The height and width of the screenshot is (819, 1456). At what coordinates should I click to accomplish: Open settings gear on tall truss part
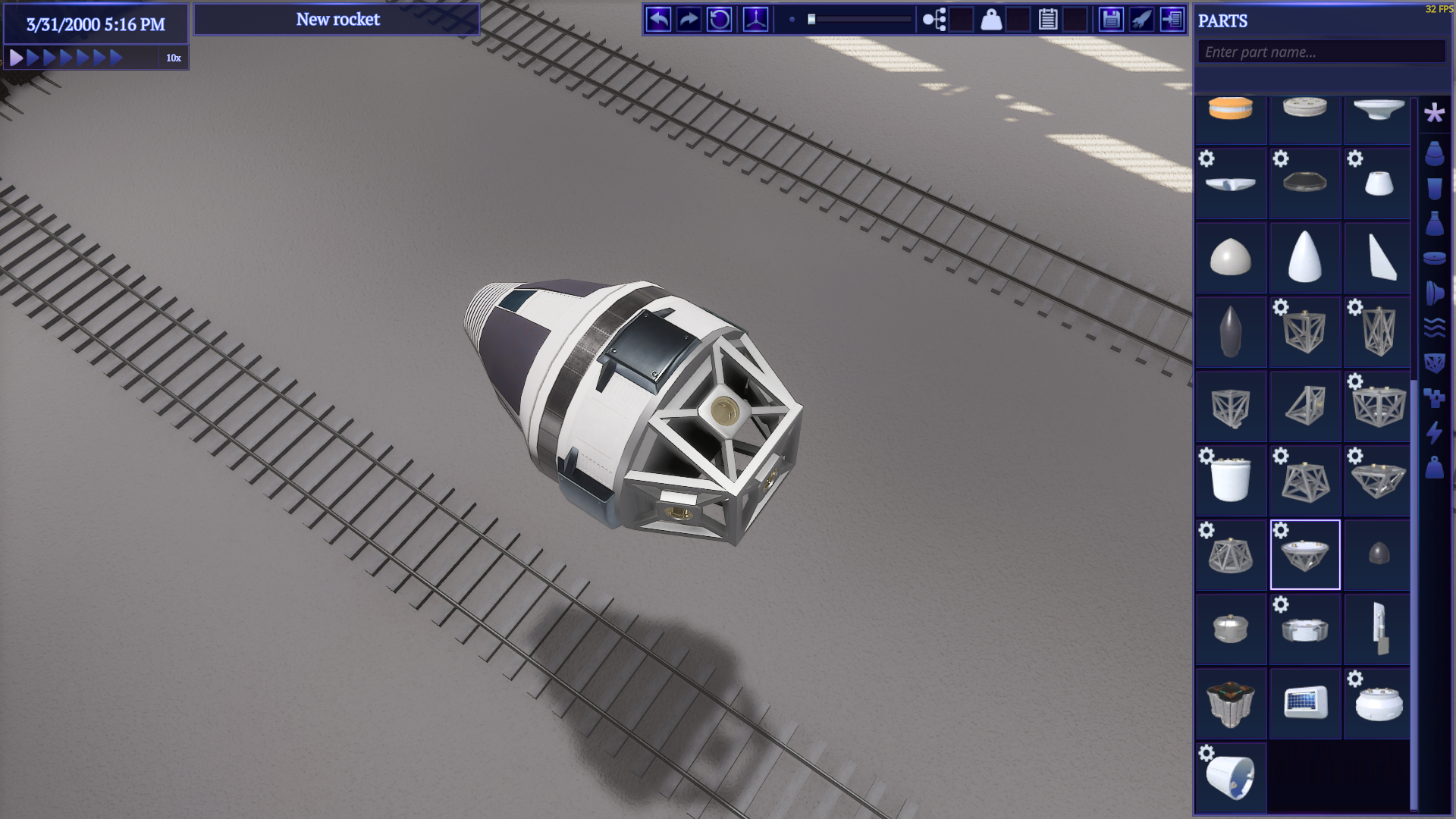(x=1355, y=307)
